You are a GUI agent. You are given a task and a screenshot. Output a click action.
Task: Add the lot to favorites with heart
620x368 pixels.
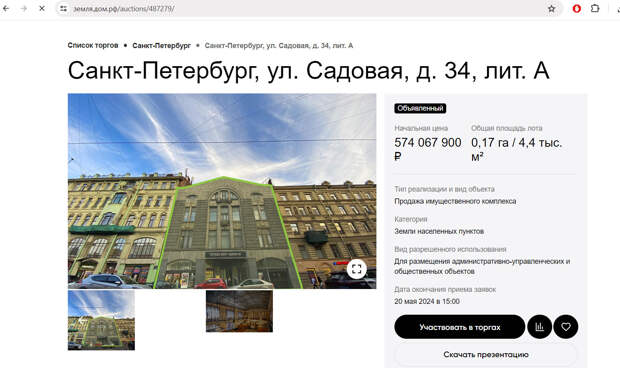(x=566, y=327)
